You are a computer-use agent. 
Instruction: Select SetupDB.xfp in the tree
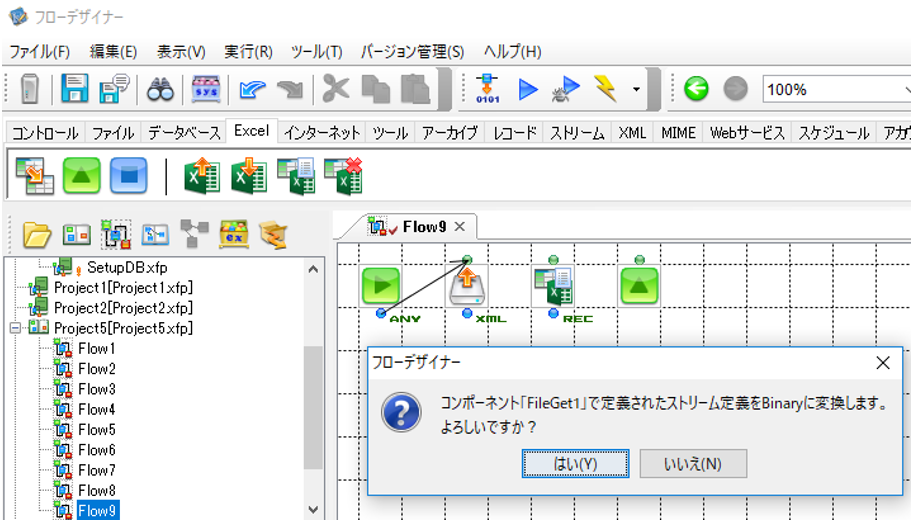[127, 267]
